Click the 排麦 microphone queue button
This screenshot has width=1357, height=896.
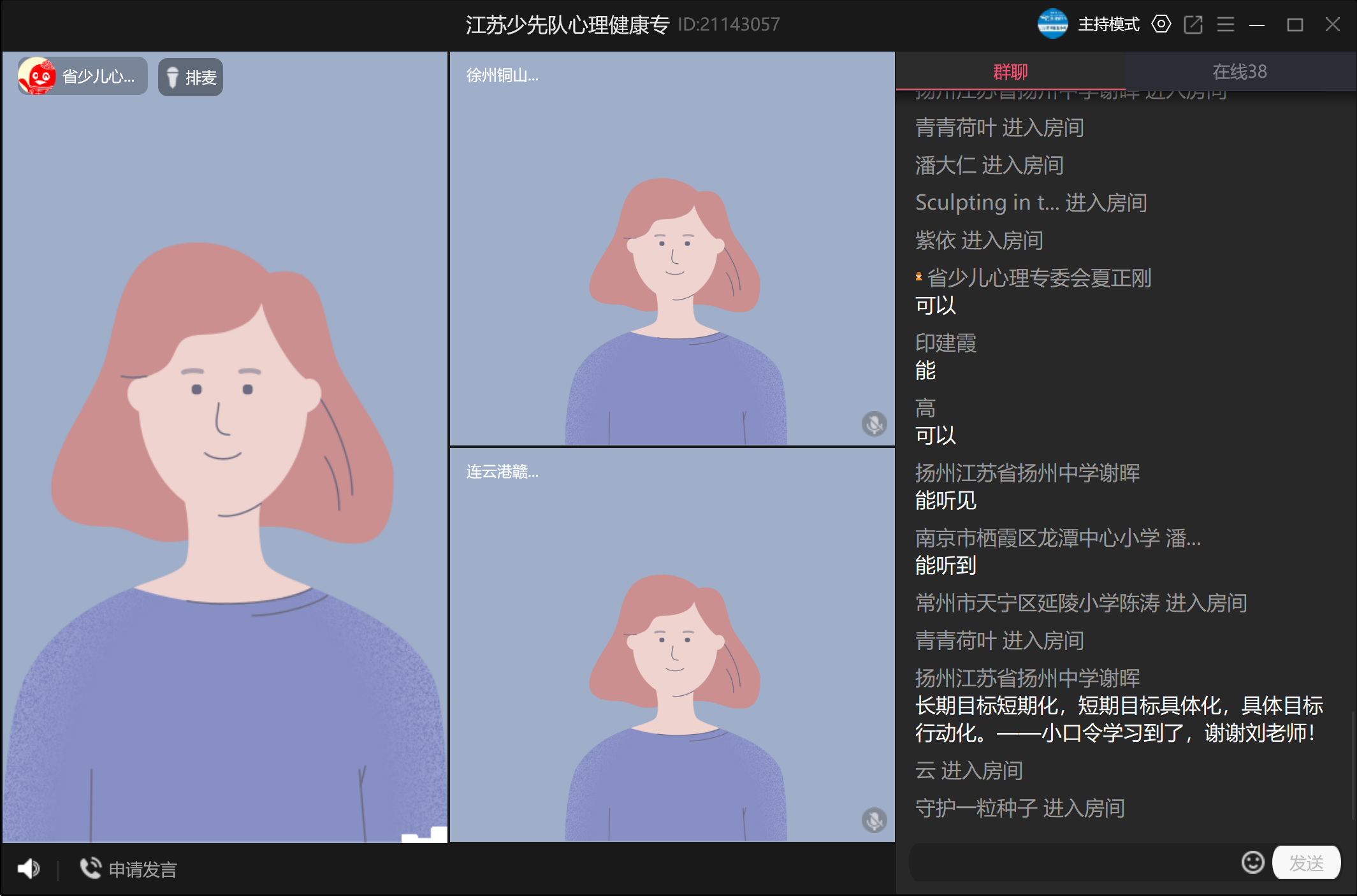pyautogui.click(x=191, y=77)
